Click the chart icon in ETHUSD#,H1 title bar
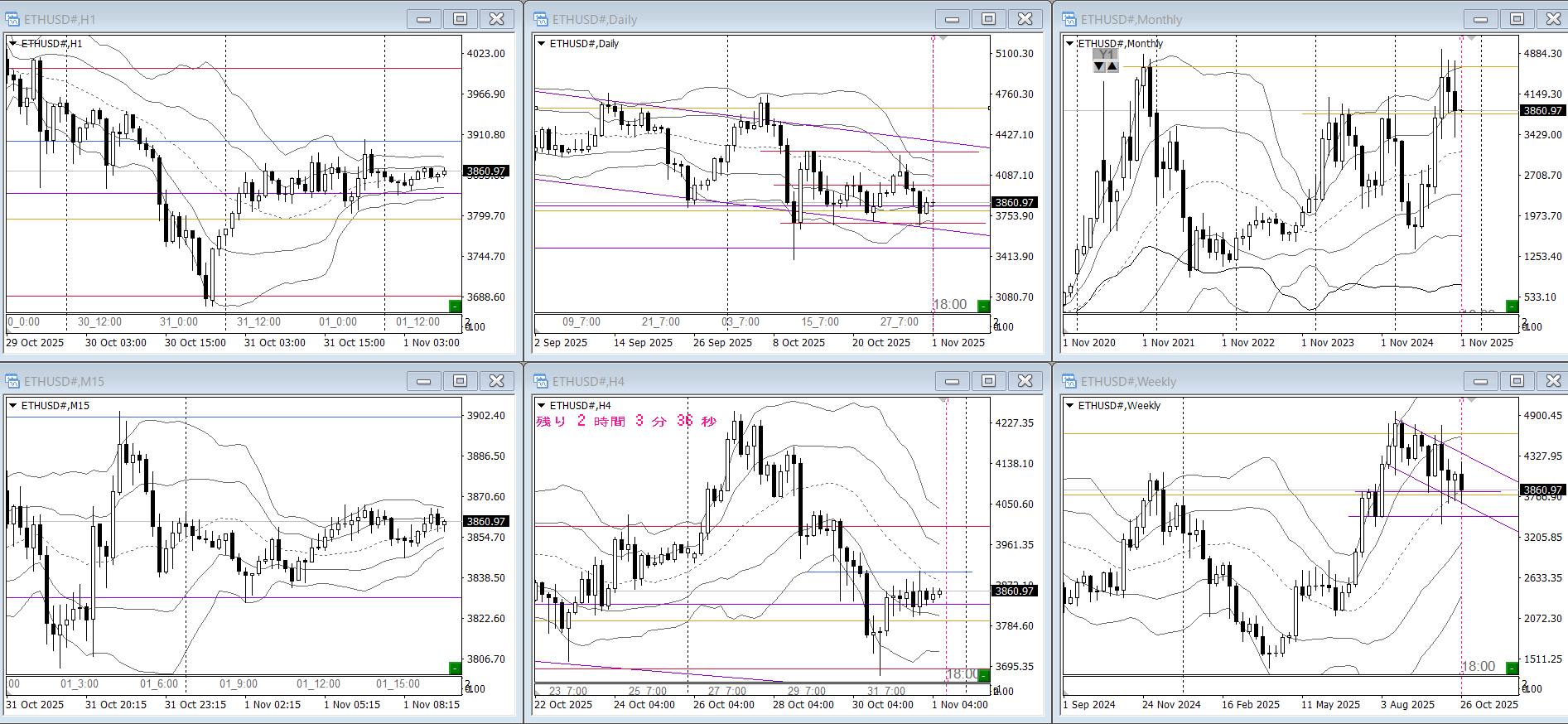1568x724 pixels. click(x=12, y=19)
